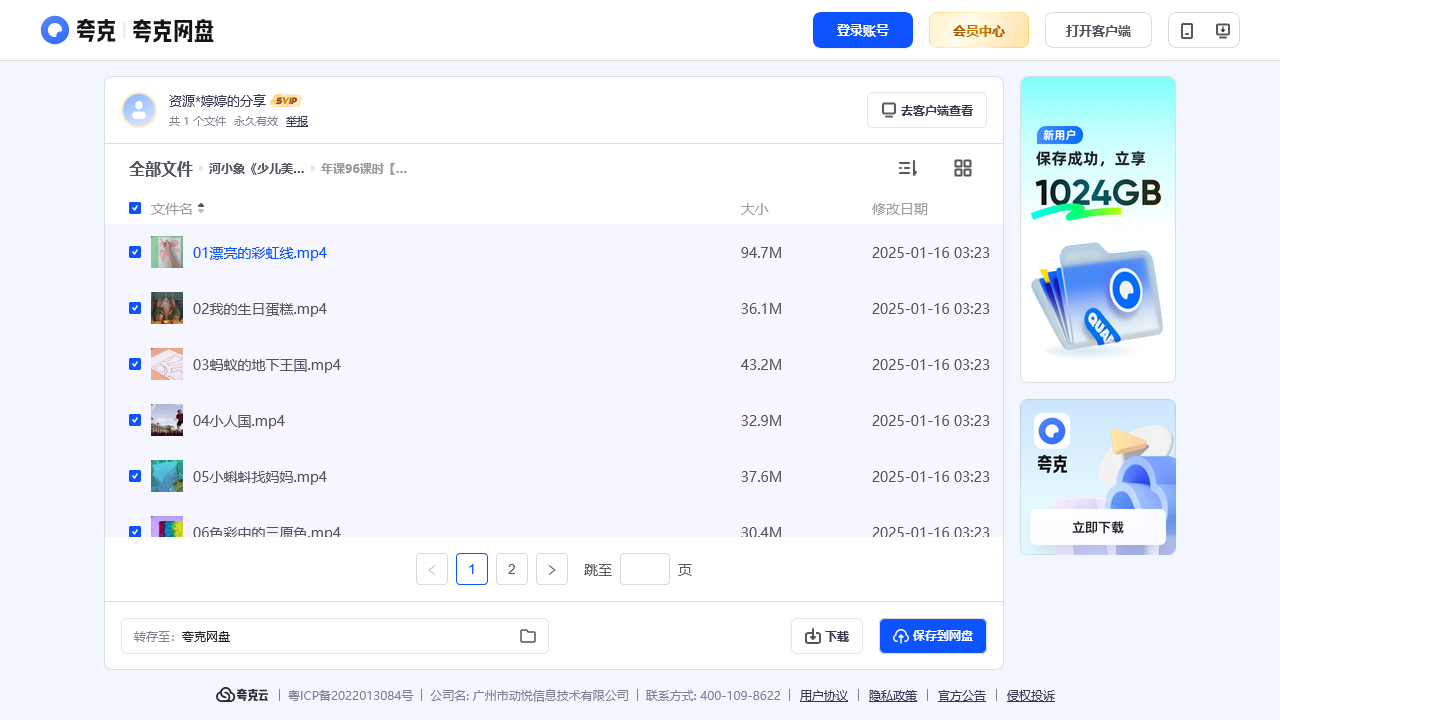1452x720 pixels.
Task: Select page 2 in pagination
Action: [x=512, y=569]
